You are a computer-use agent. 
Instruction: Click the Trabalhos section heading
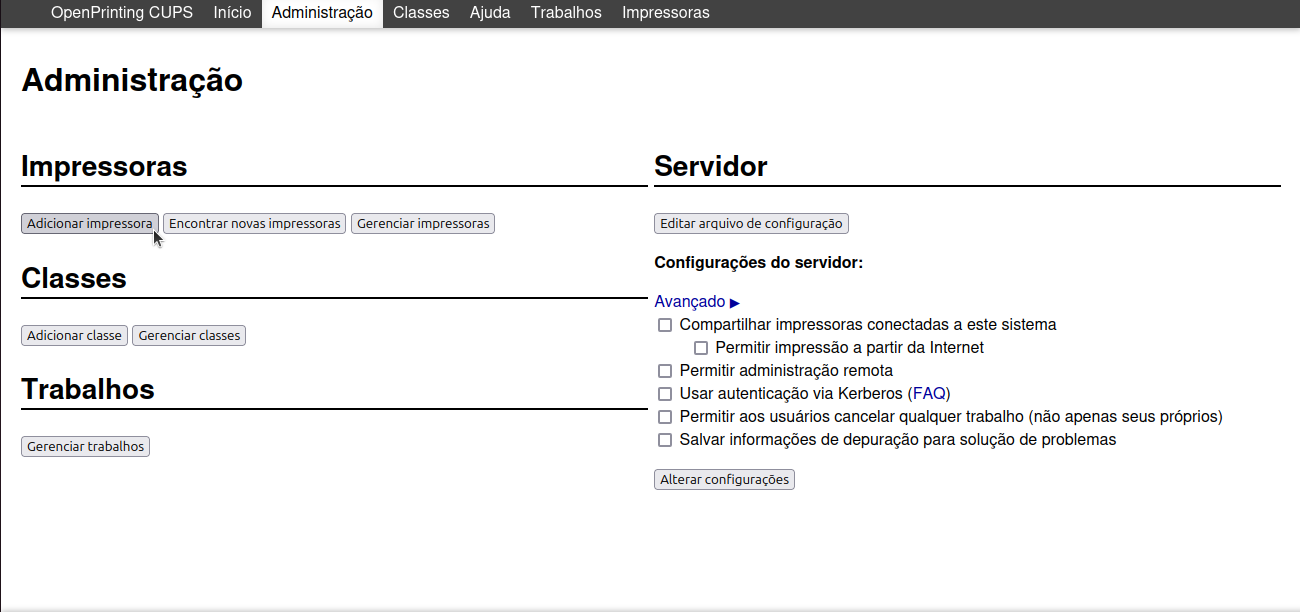tap(88, 389)
